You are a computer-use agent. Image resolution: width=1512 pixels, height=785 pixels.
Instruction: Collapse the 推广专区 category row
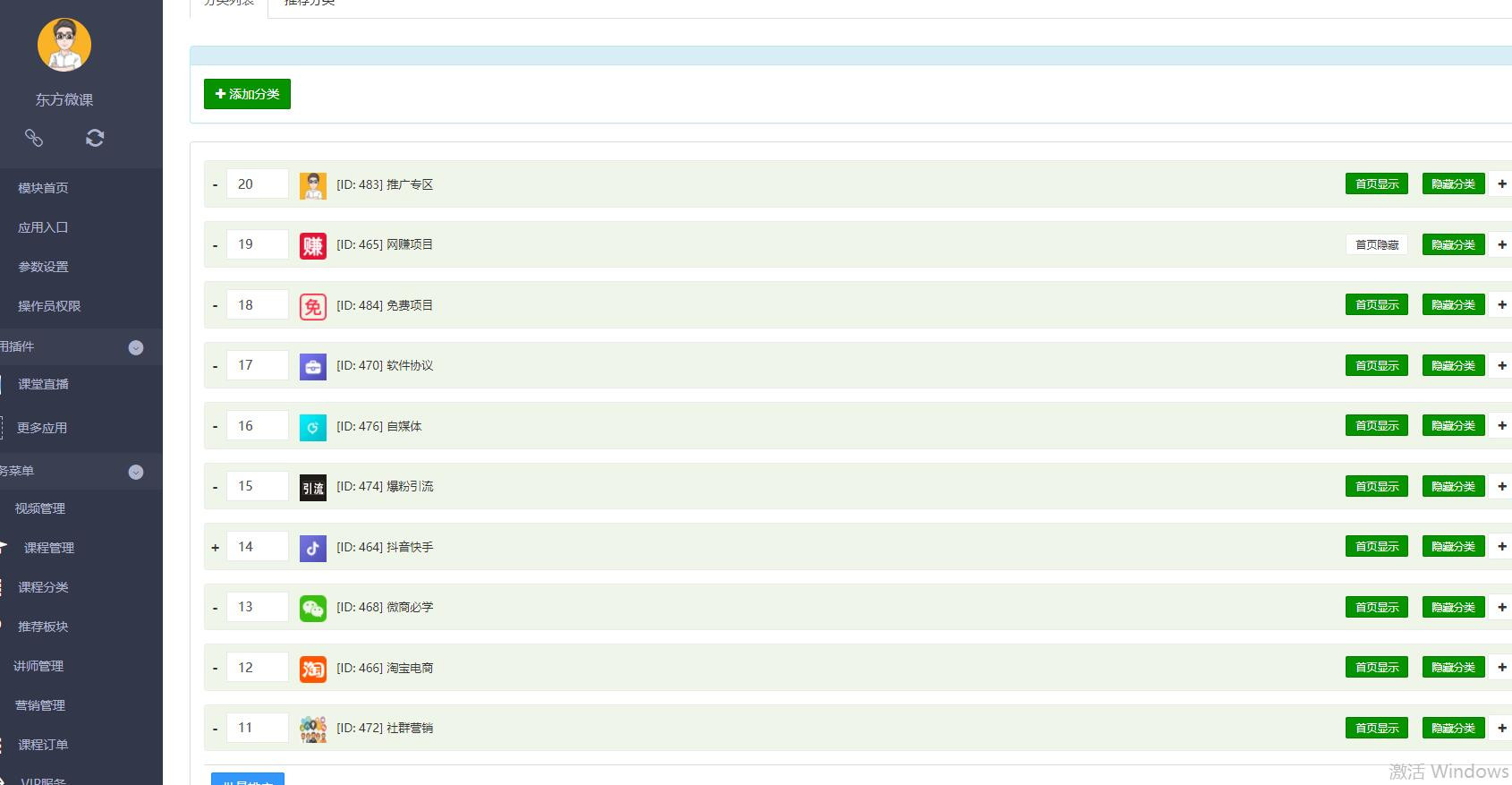pos(215,185)
